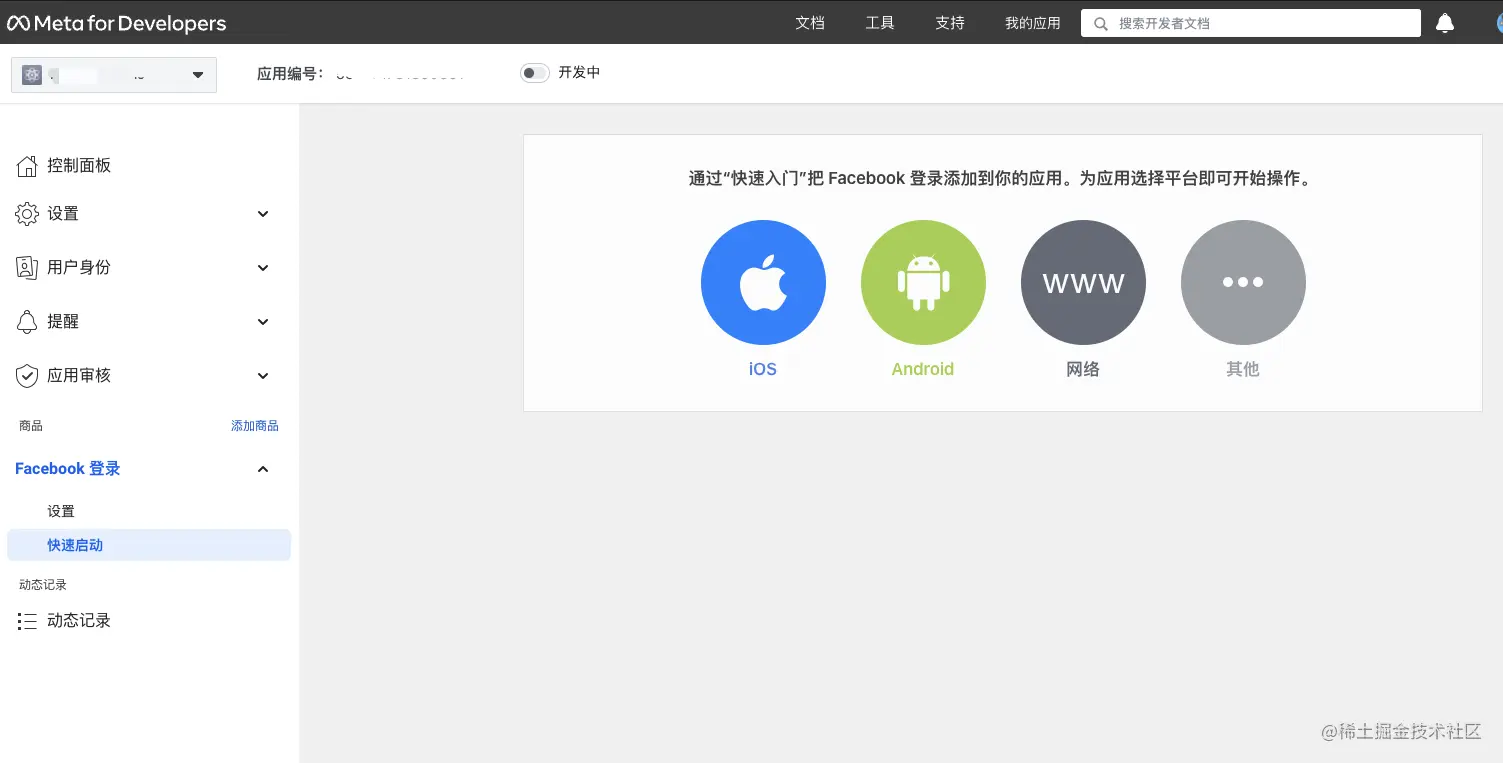The image size is (1503, 763).
Task: Click the gear icon next to 设置
Action: pyautogui.click(x=28, y=213)
